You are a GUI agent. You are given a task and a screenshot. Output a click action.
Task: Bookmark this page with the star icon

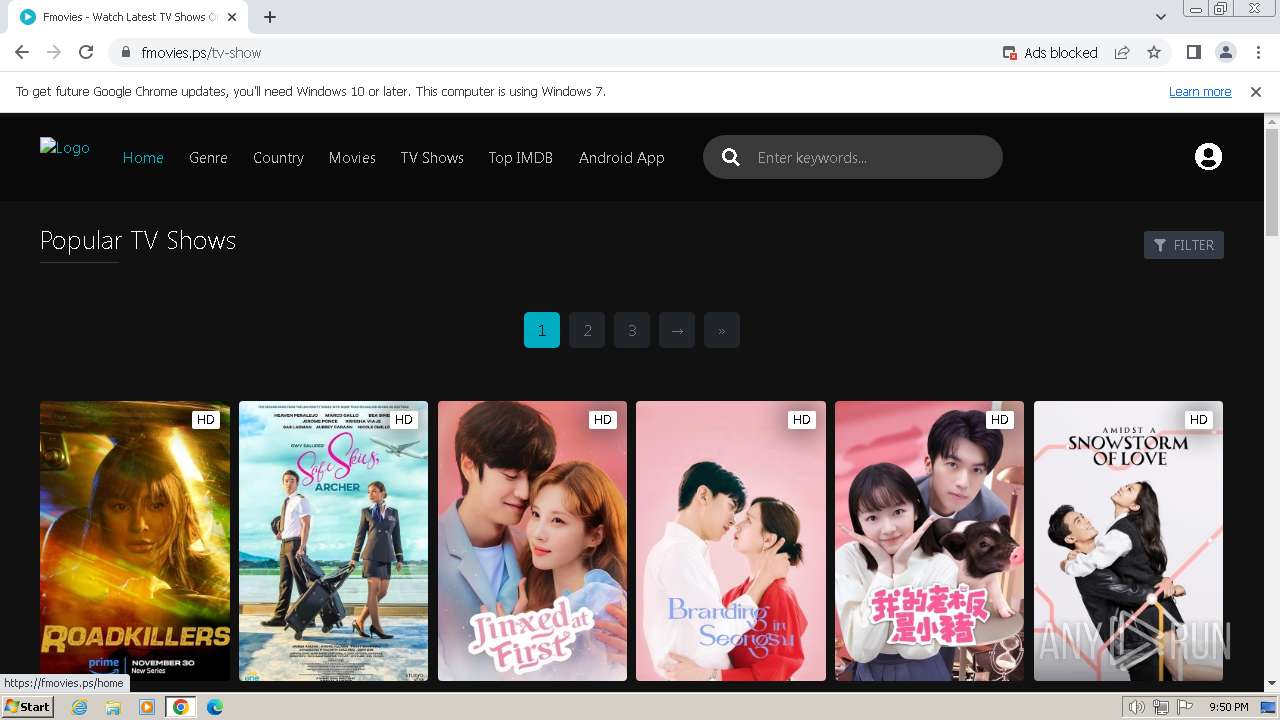click(1154, 53)
